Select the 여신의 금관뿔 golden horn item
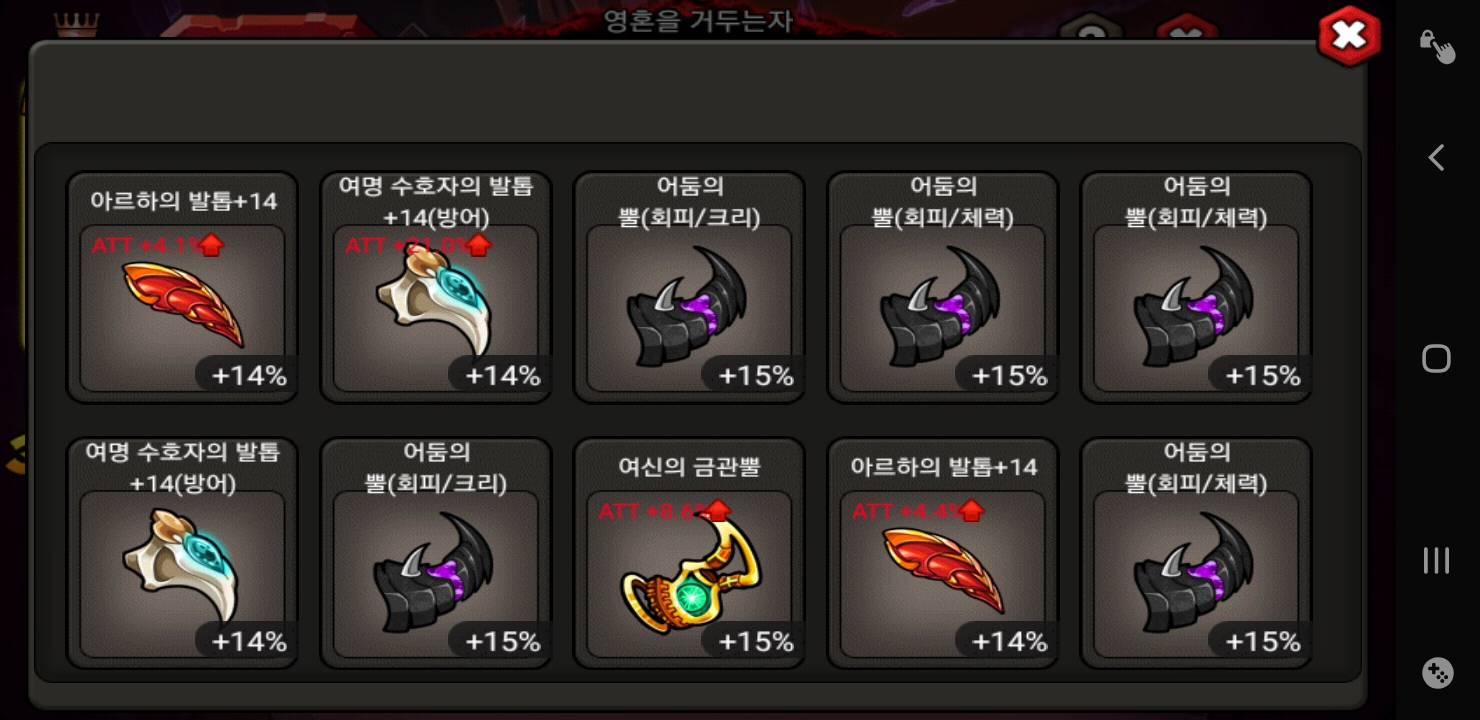 click(x=689, y=554)
